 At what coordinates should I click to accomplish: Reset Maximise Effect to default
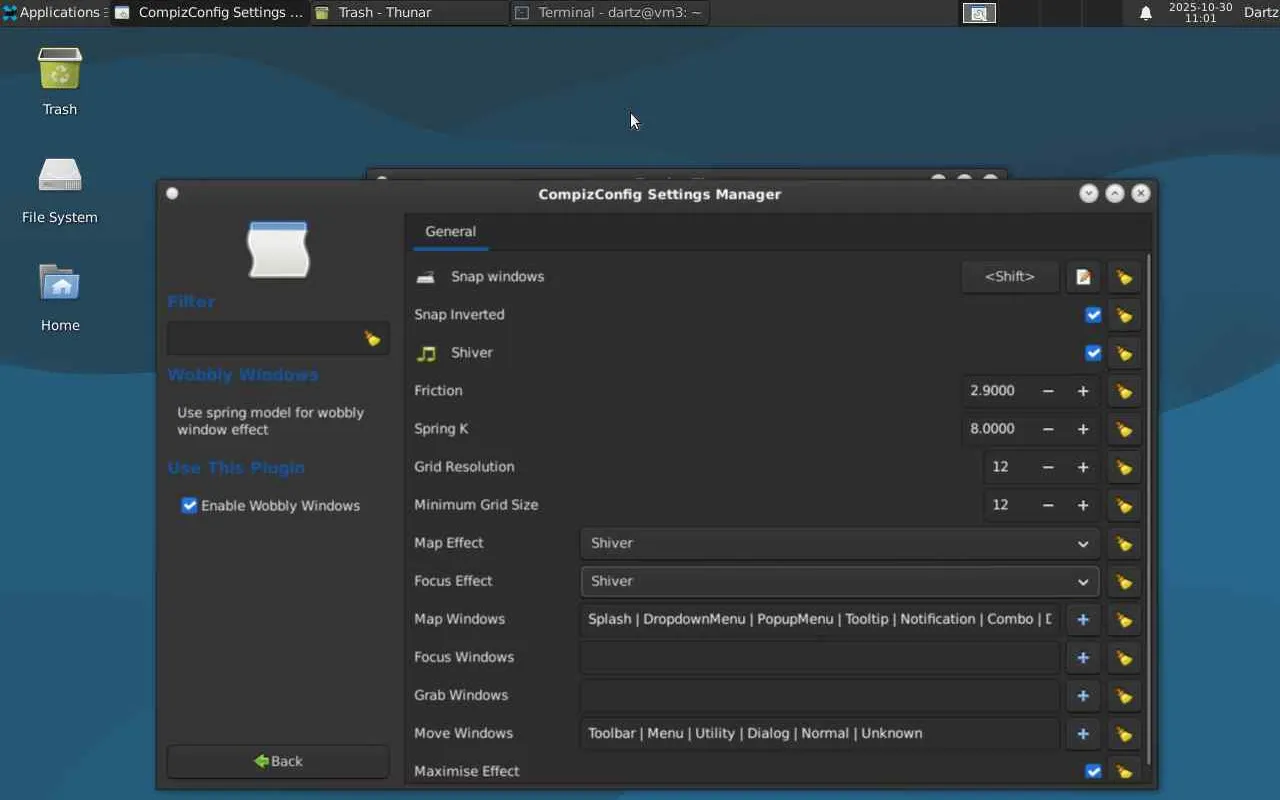(x=1124, y=771)
